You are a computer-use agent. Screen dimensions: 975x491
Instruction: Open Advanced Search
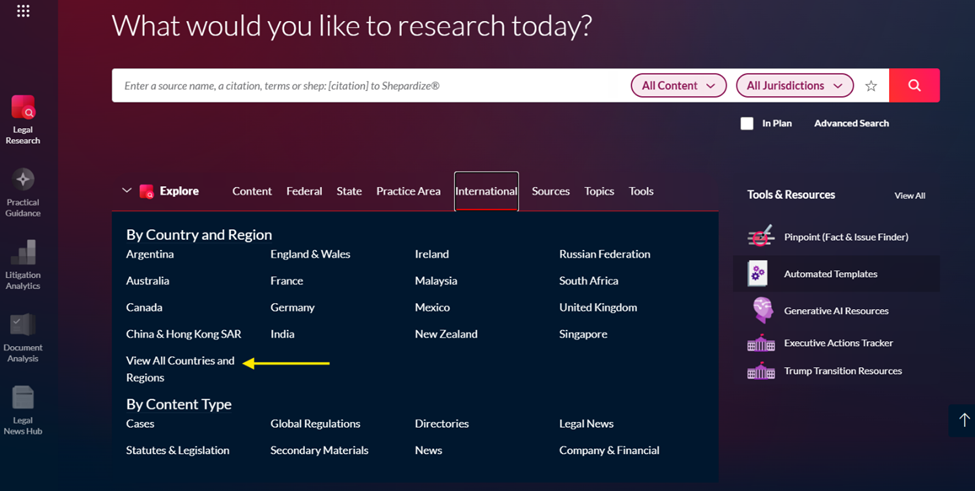point(851,123)
